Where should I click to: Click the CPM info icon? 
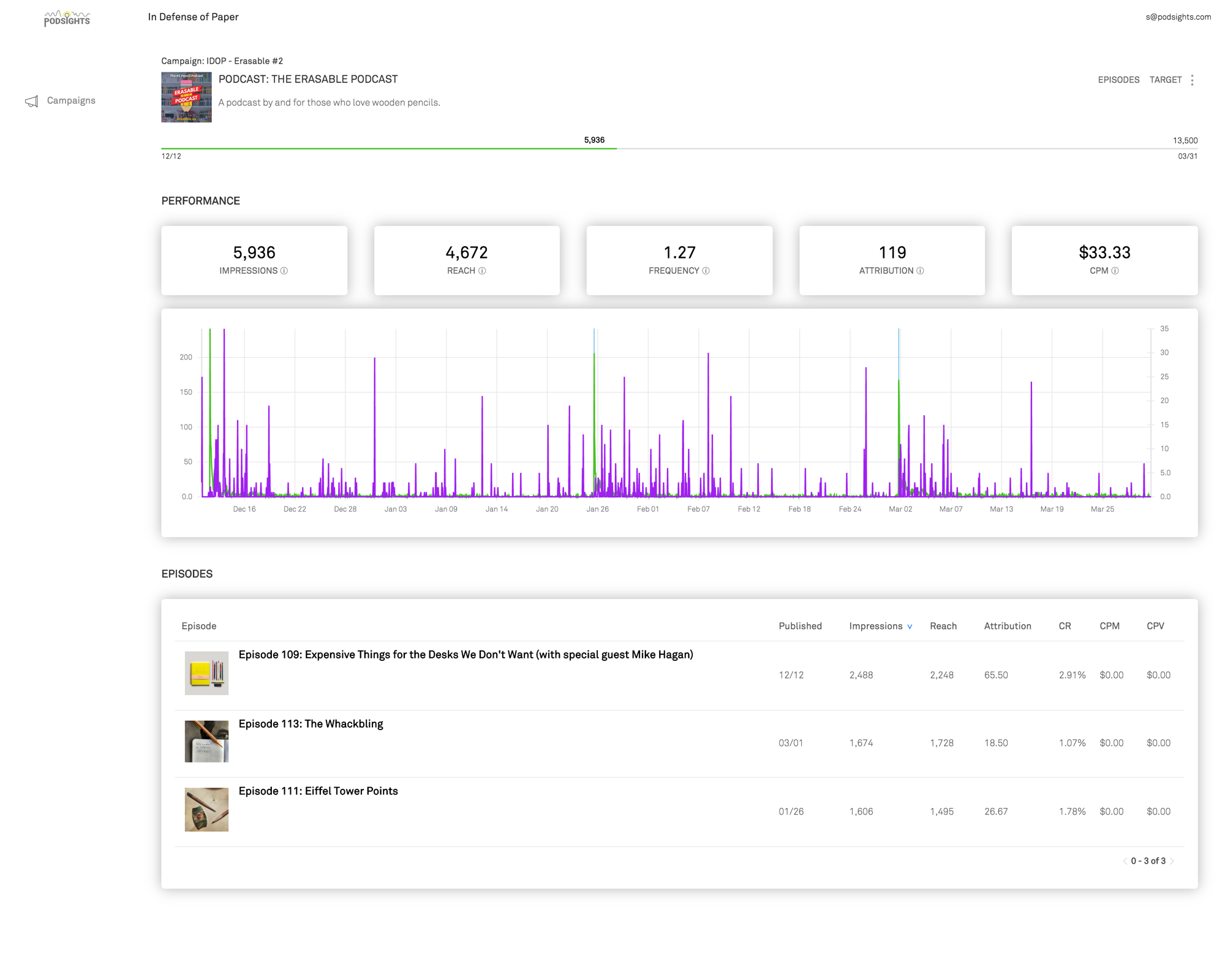pos(1115,270)
